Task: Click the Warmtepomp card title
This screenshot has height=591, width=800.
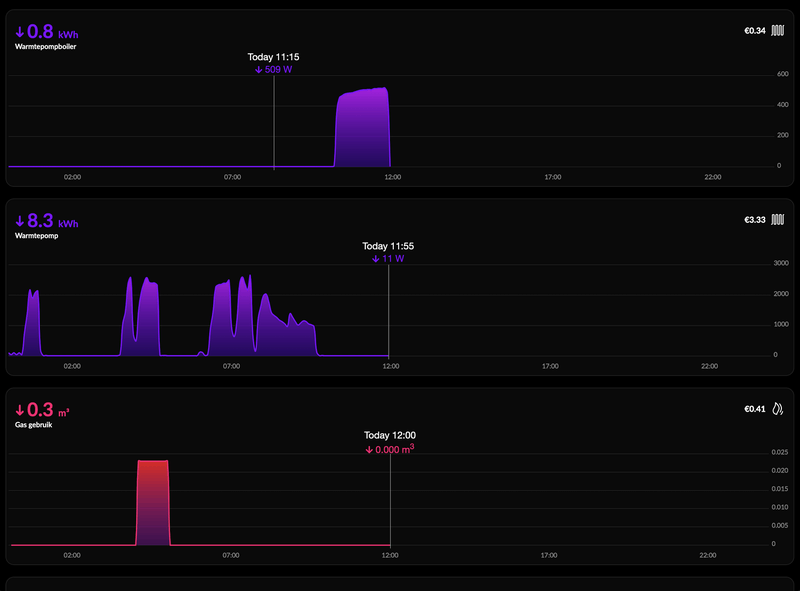Action: [36, 236]
